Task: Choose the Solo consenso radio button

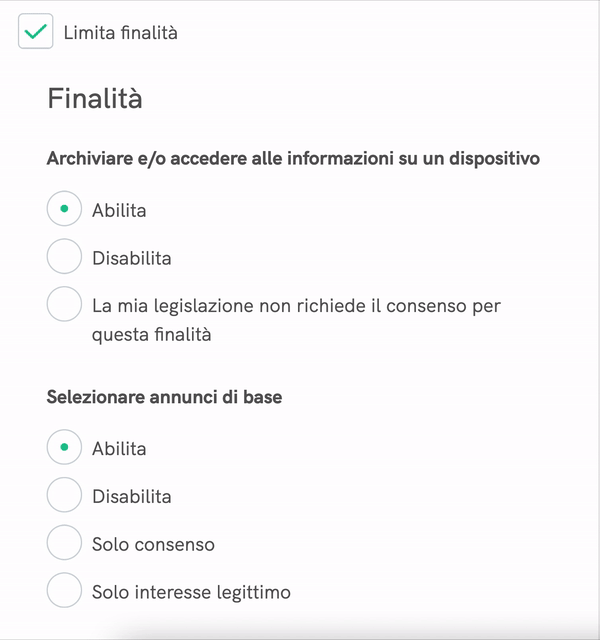Action: click(64, 543)
